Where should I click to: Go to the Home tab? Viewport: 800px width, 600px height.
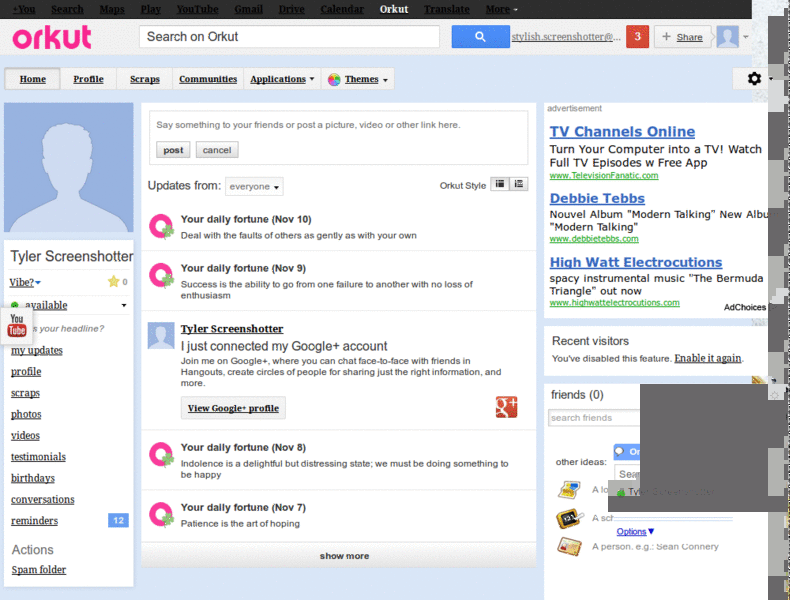33,79
